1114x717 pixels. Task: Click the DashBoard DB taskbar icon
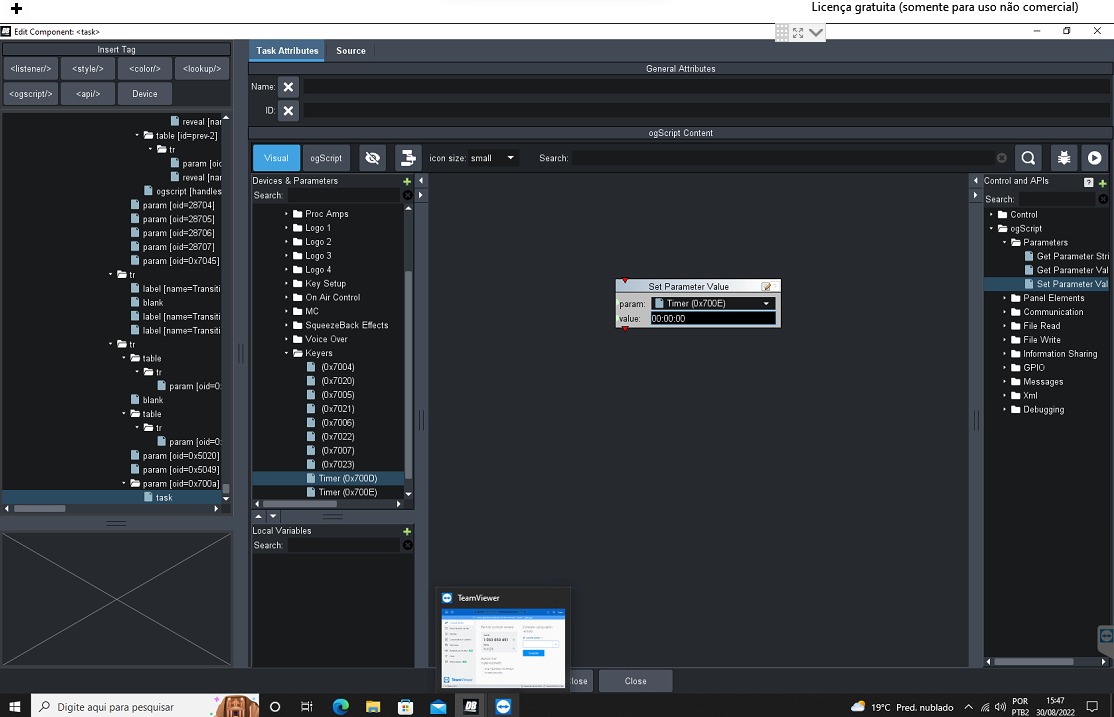[x=470, y=706]
